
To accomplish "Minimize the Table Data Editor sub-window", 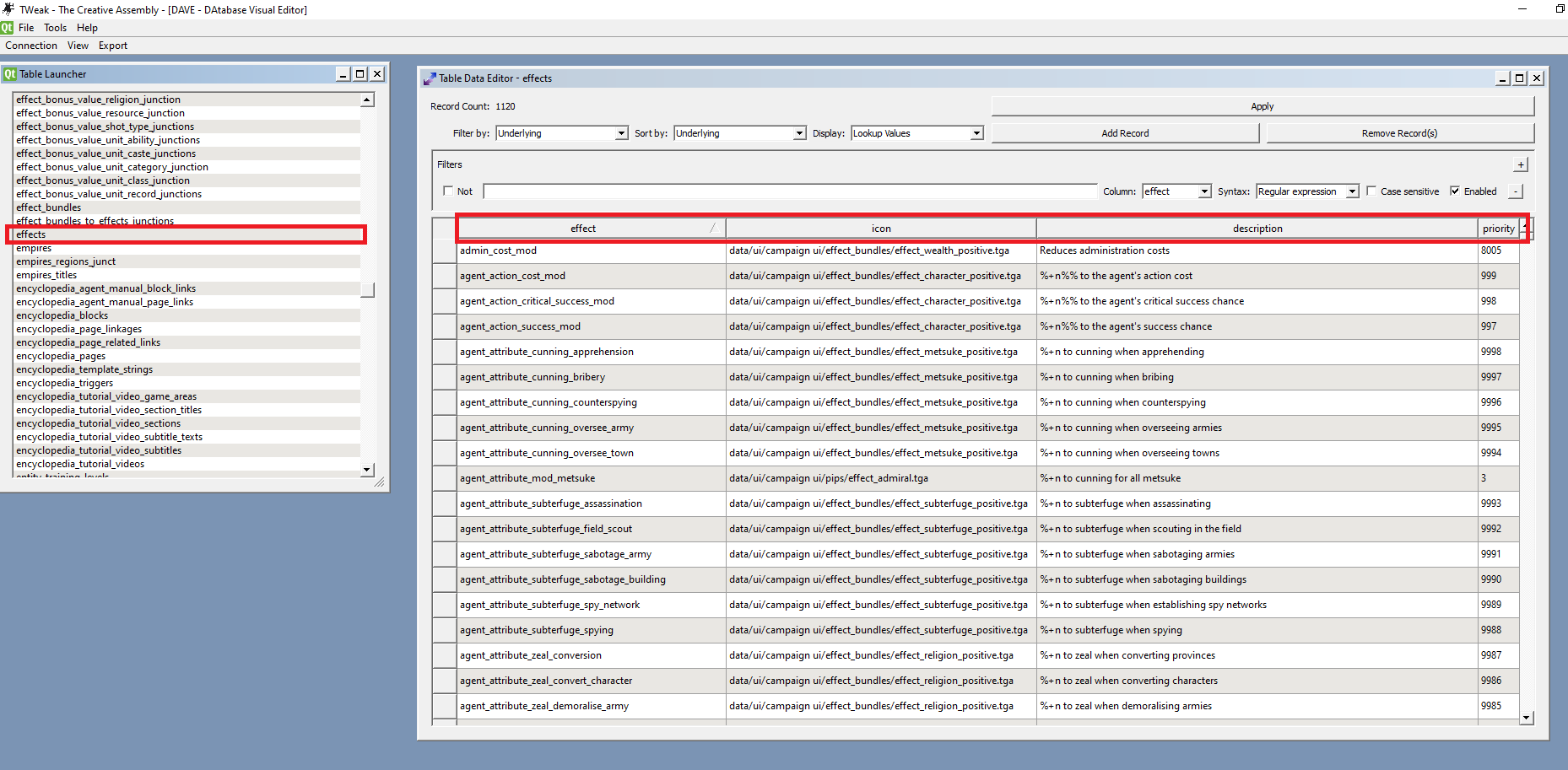I will tap(1503, 78).
